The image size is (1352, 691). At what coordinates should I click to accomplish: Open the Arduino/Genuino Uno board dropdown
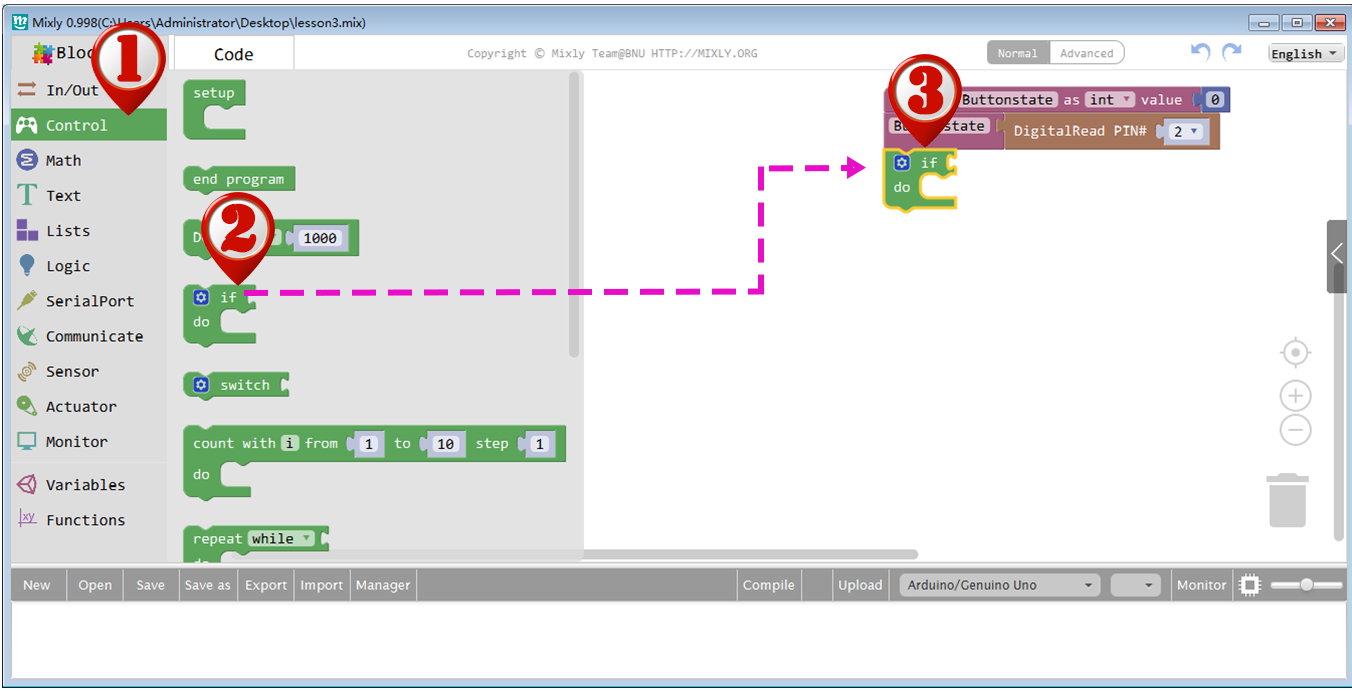pyautogui.click(x=1000, y=585)
